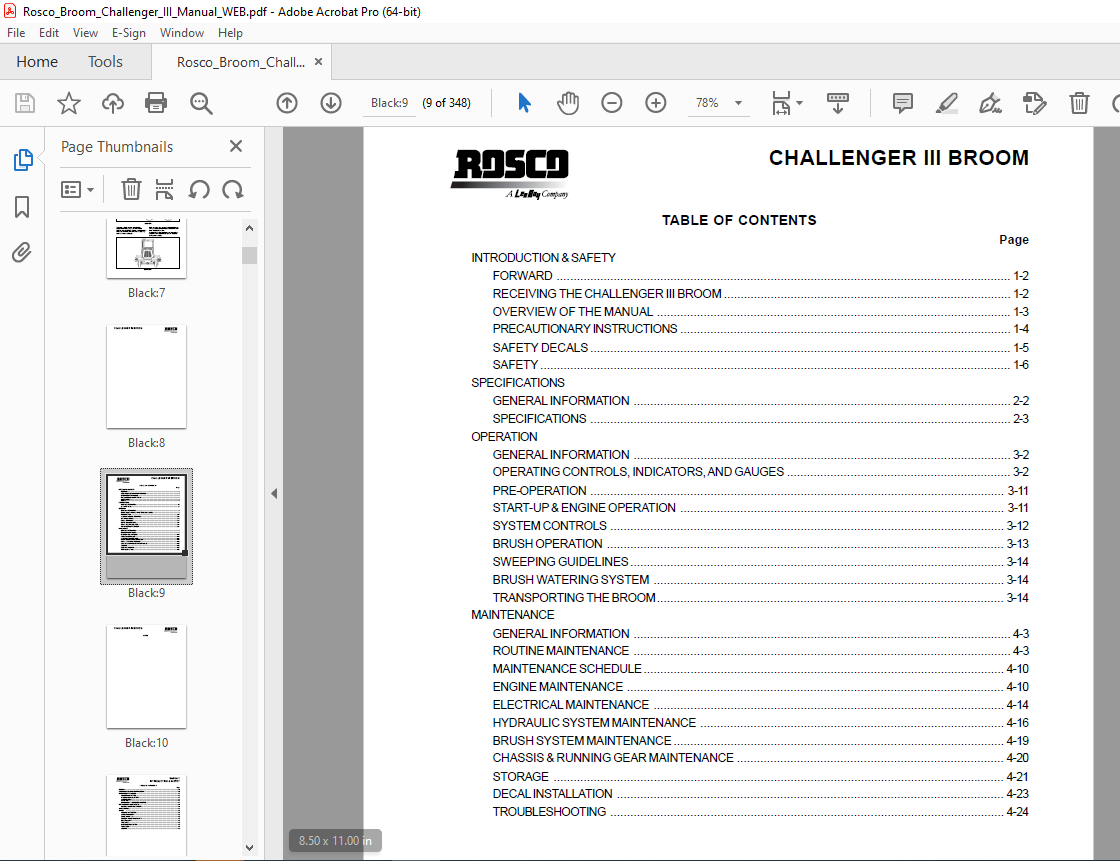Screen dimensions: 1120x861
Task: Click the upload to cloud icon
Action: (112, 103)
